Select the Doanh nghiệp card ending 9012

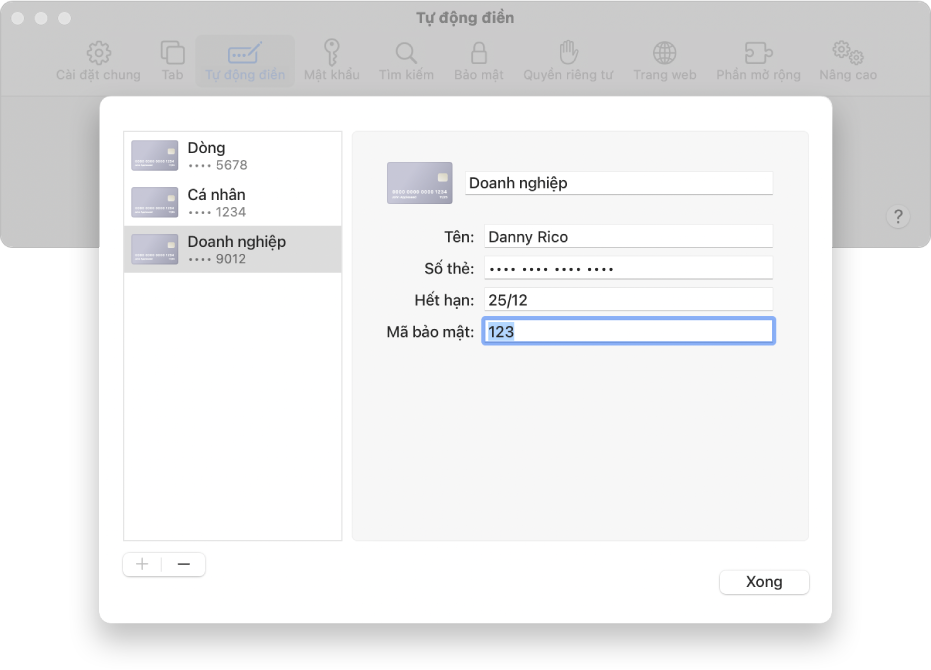233,249
